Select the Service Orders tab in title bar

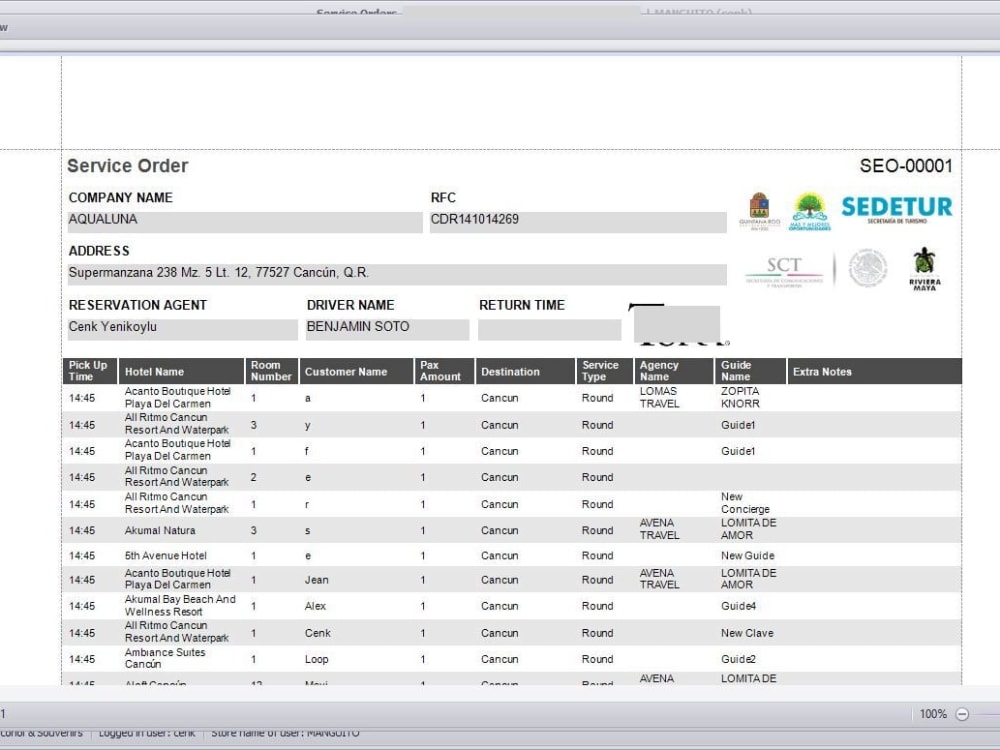(x=357, y=12)
